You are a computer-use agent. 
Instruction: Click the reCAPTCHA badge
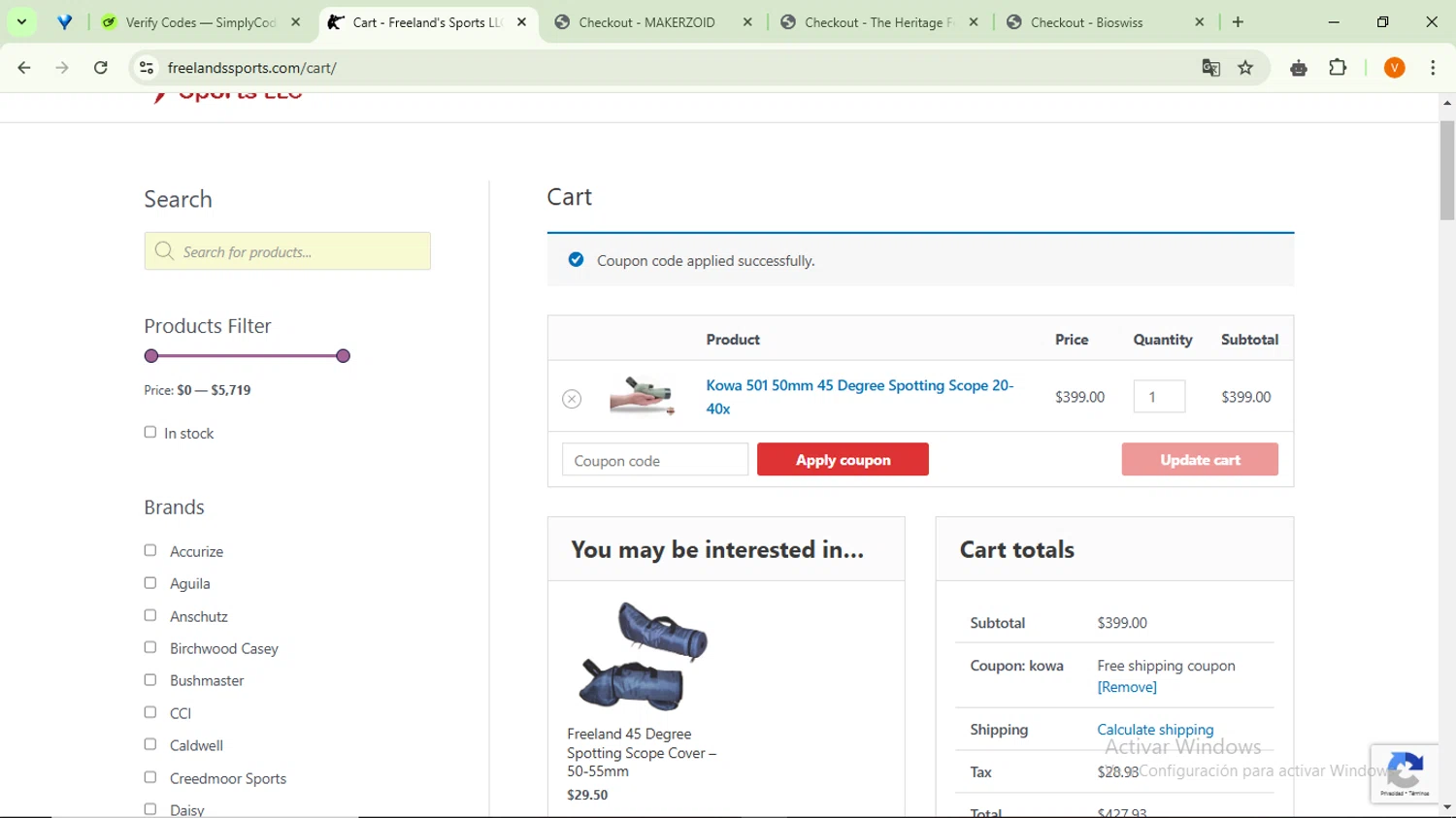[1405, 773]
